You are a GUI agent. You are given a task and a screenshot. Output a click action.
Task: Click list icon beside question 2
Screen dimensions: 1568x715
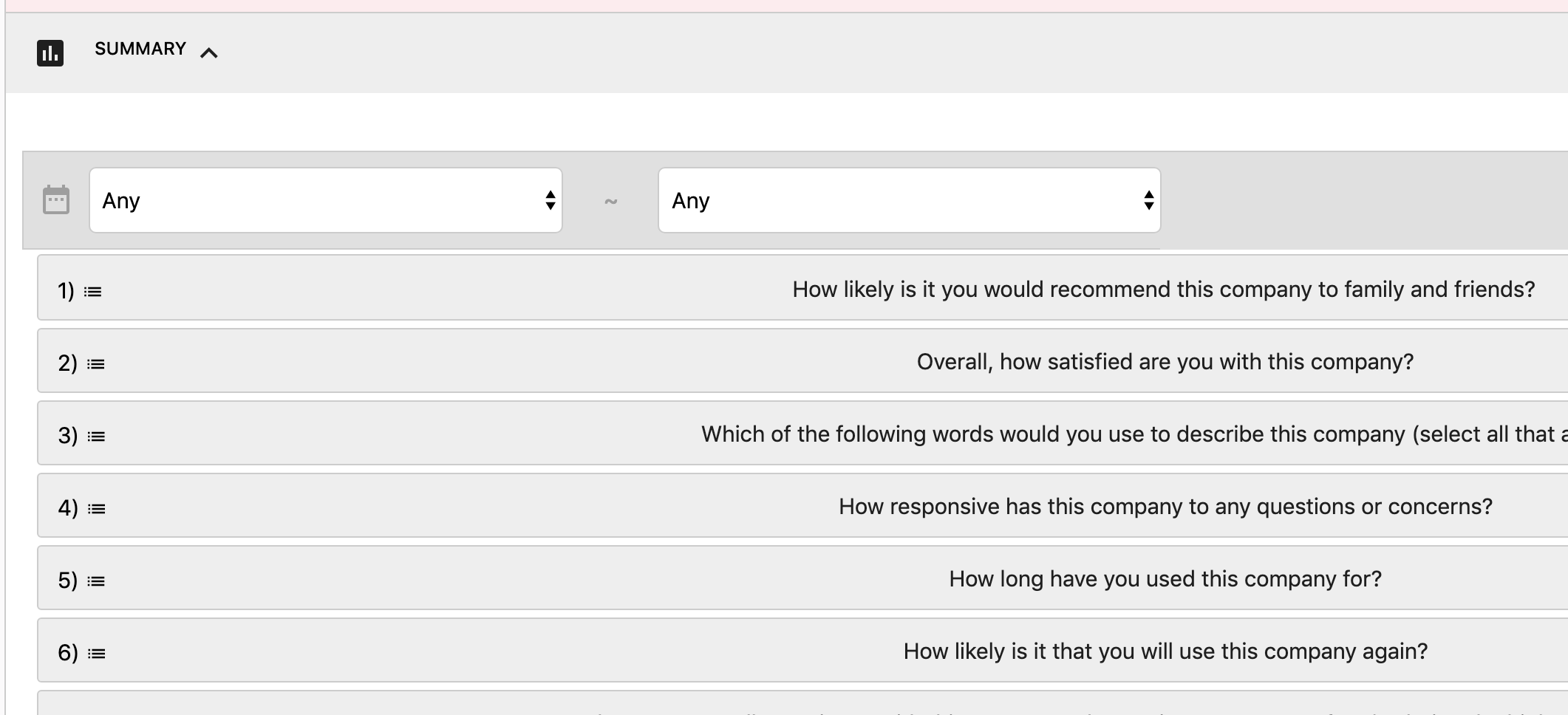pyautogui.click(x=96, y=364)
